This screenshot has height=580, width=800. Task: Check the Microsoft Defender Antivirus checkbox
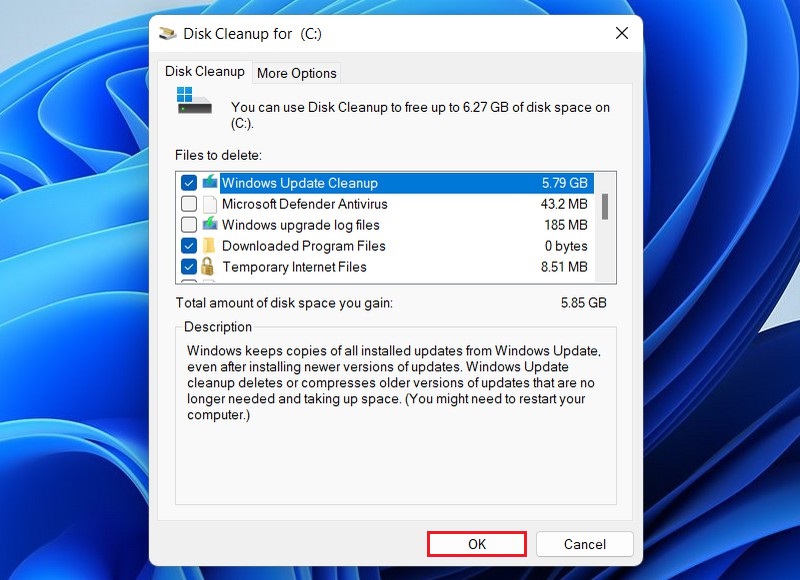189,204
